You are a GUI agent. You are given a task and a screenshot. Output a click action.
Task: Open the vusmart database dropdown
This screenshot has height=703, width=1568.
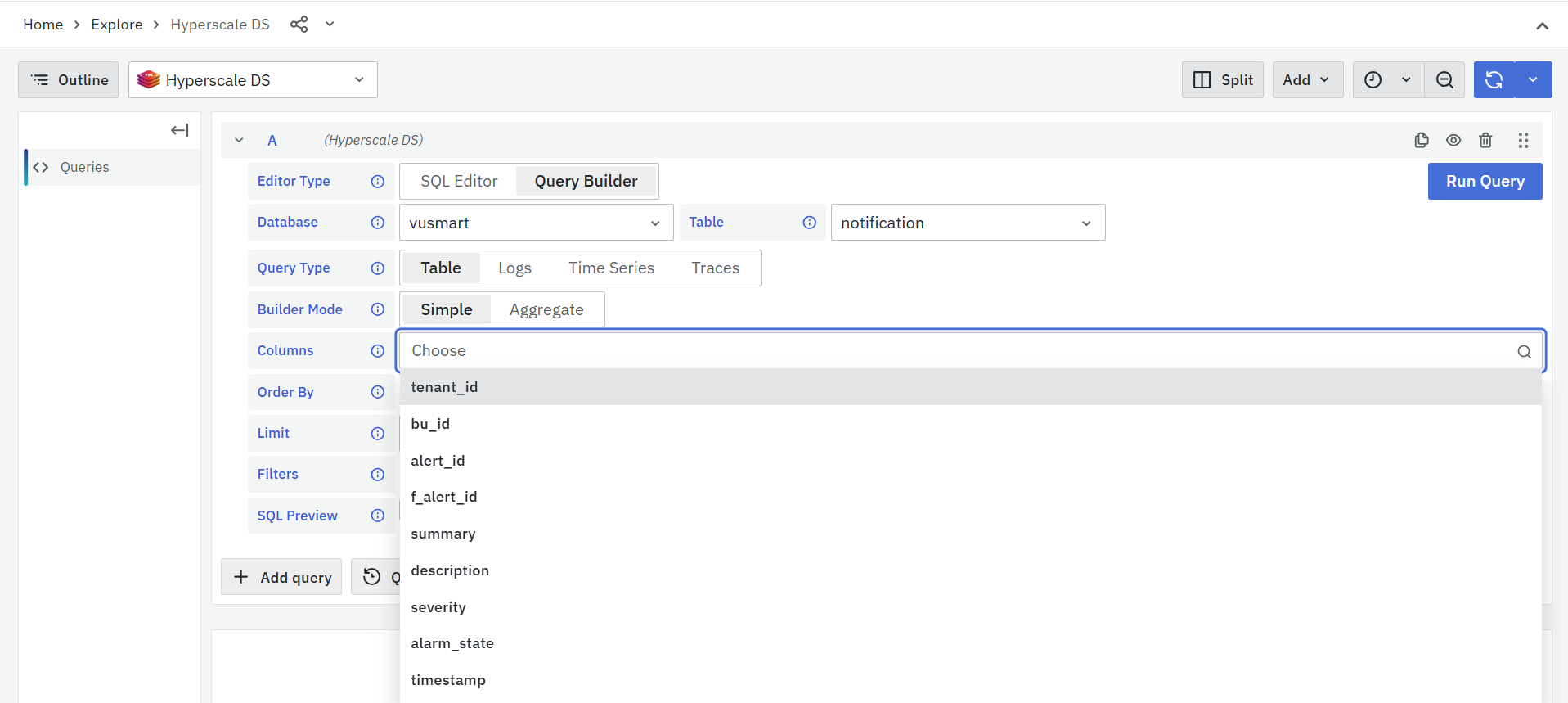click(x=536, y=223)
